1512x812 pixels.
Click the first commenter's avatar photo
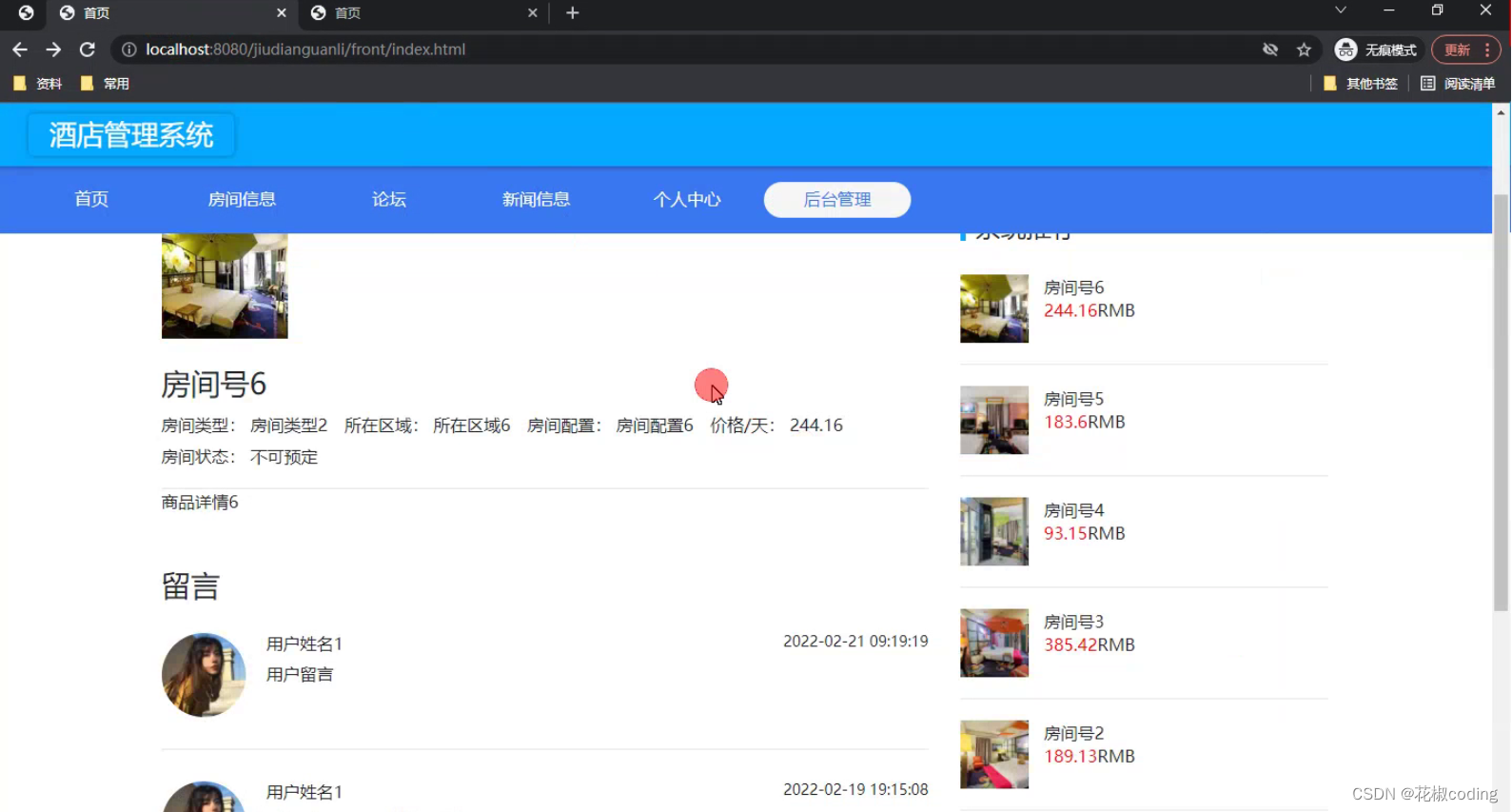pos(204,675)
